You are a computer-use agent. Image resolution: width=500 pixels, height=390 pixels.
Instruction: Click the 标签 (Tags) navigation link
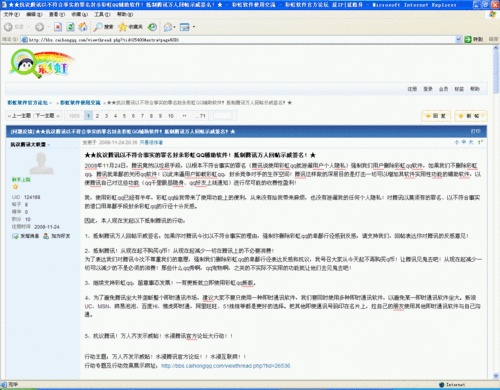(459, 89)
